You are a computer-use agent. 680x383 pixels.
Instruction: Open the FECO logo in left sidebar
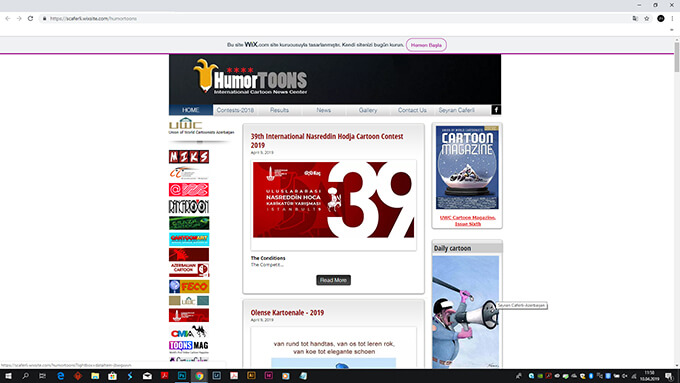pyautogui.click(x=189, y=286)
